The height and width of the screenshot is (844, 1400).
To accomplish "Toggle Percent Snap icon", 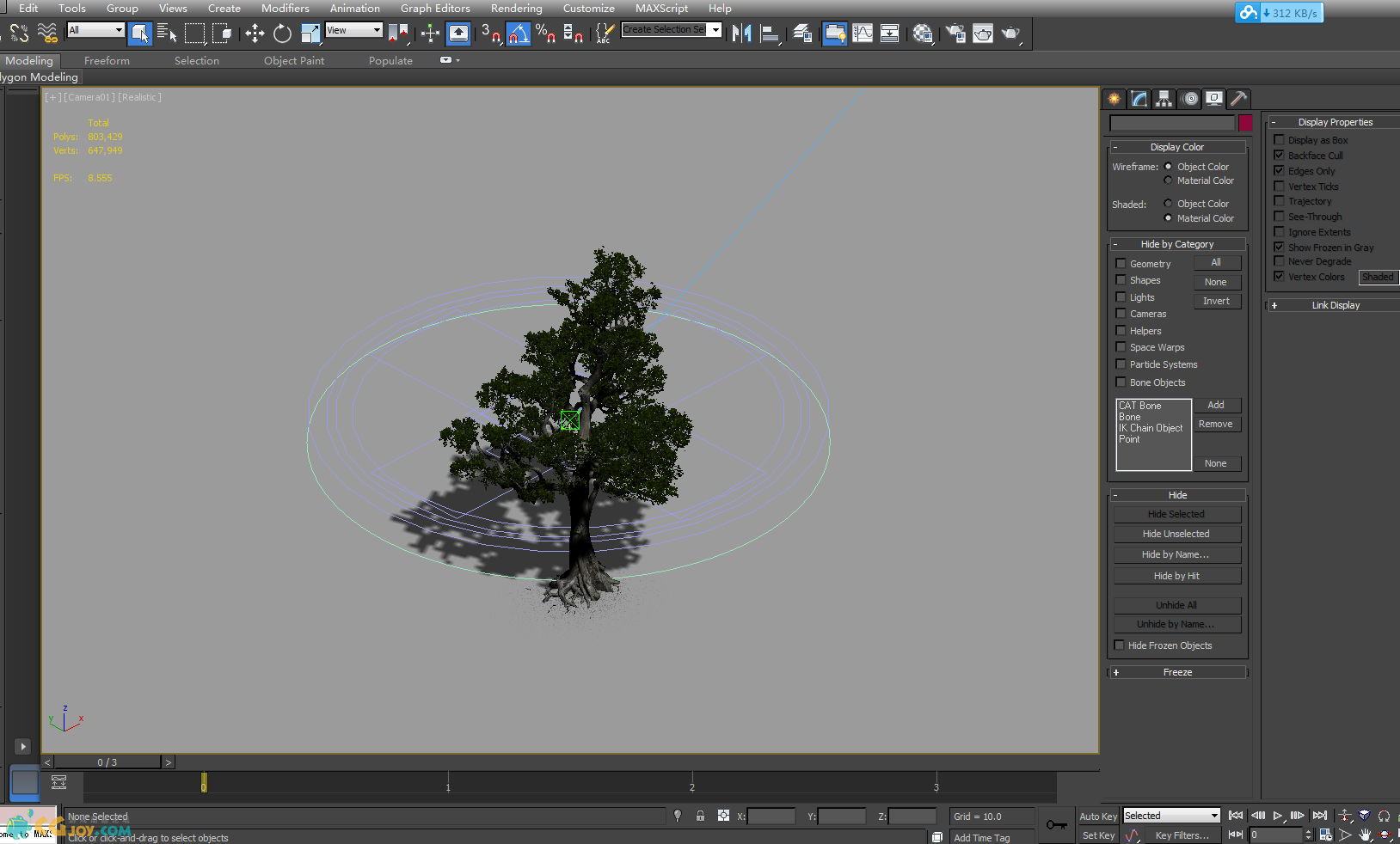I will click(545, 34).
